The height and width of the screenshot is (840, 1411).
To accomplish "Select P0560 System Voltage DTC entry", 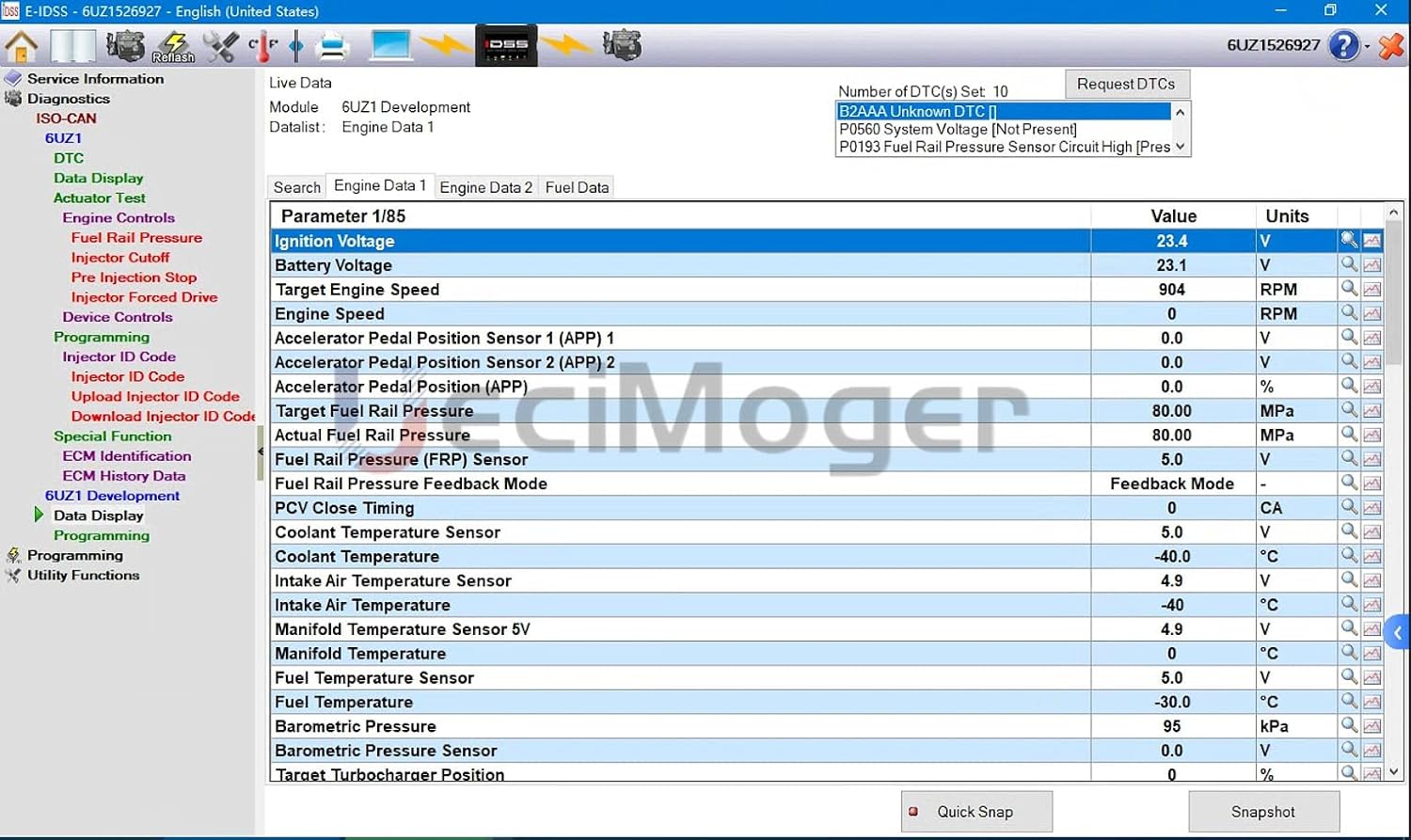I will pos(1004,129).
